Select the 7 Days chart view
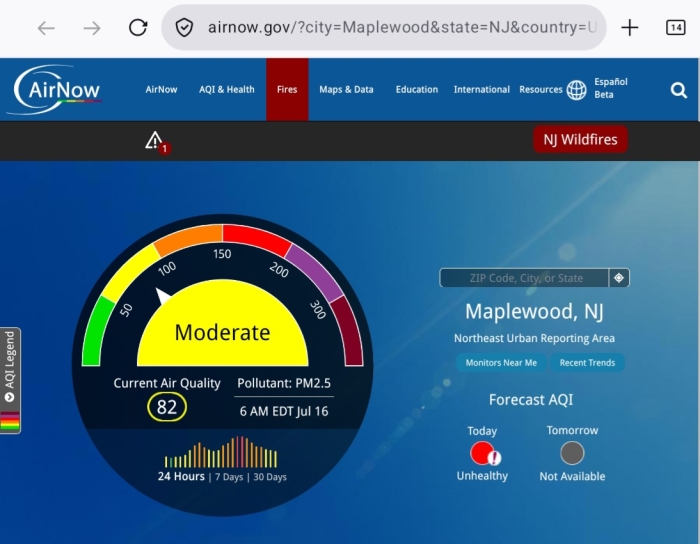 pyautogui.click(x=229, y=477)
